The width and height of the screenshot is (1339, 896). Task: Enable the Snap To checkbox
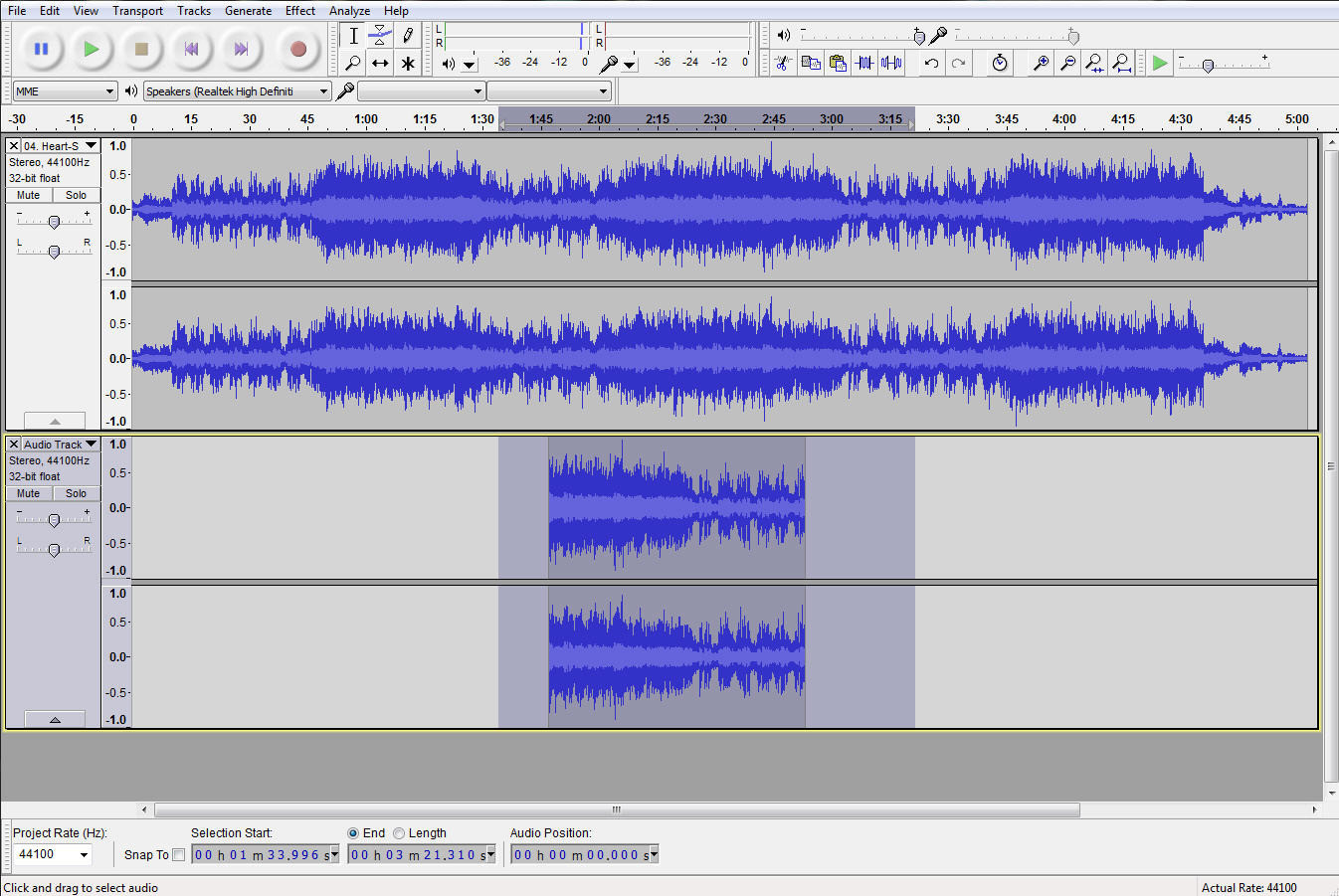(x=179, y=854)
